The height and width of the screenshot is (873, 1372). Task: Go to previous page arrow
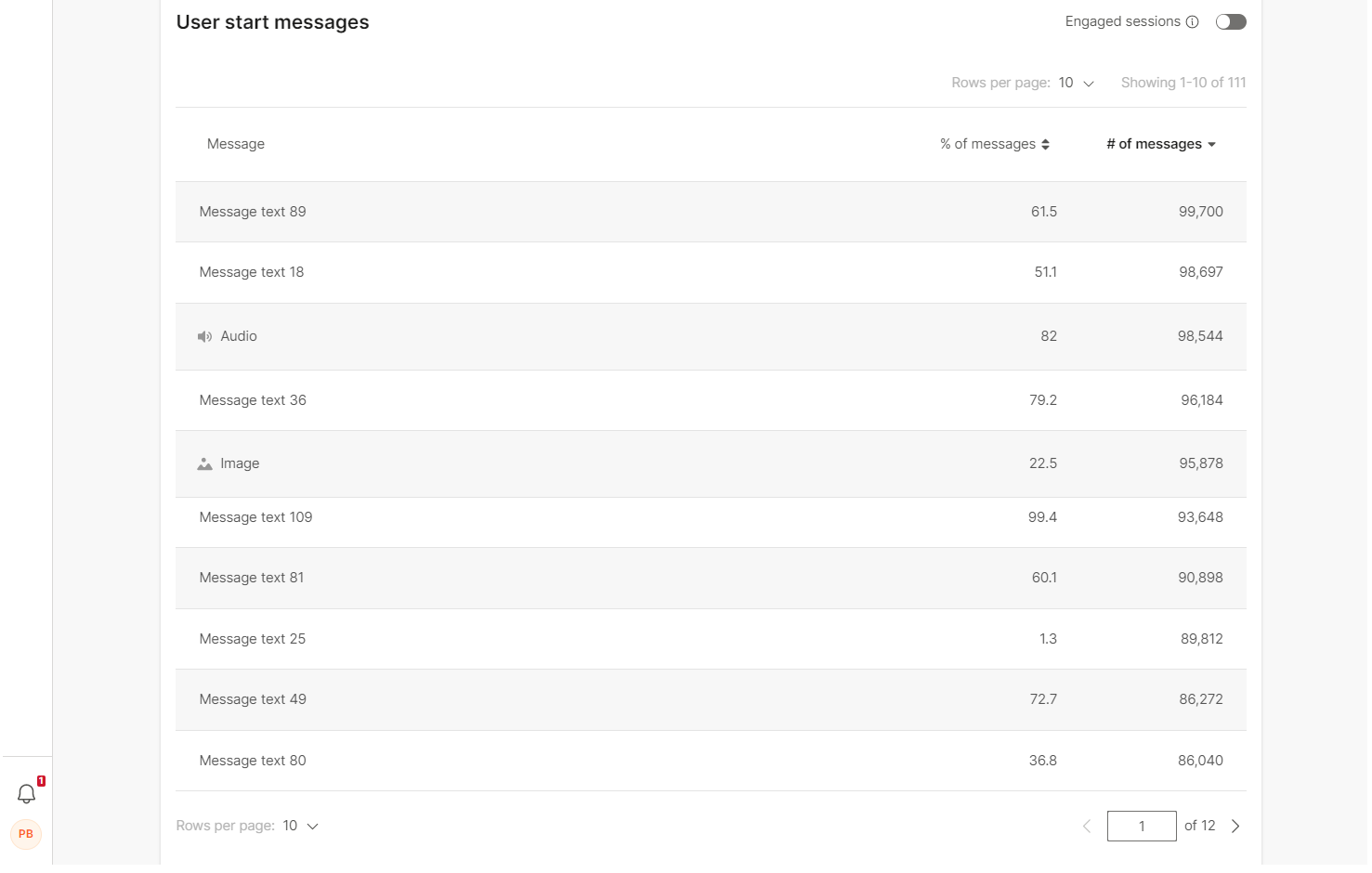(x=1087, y=827)
